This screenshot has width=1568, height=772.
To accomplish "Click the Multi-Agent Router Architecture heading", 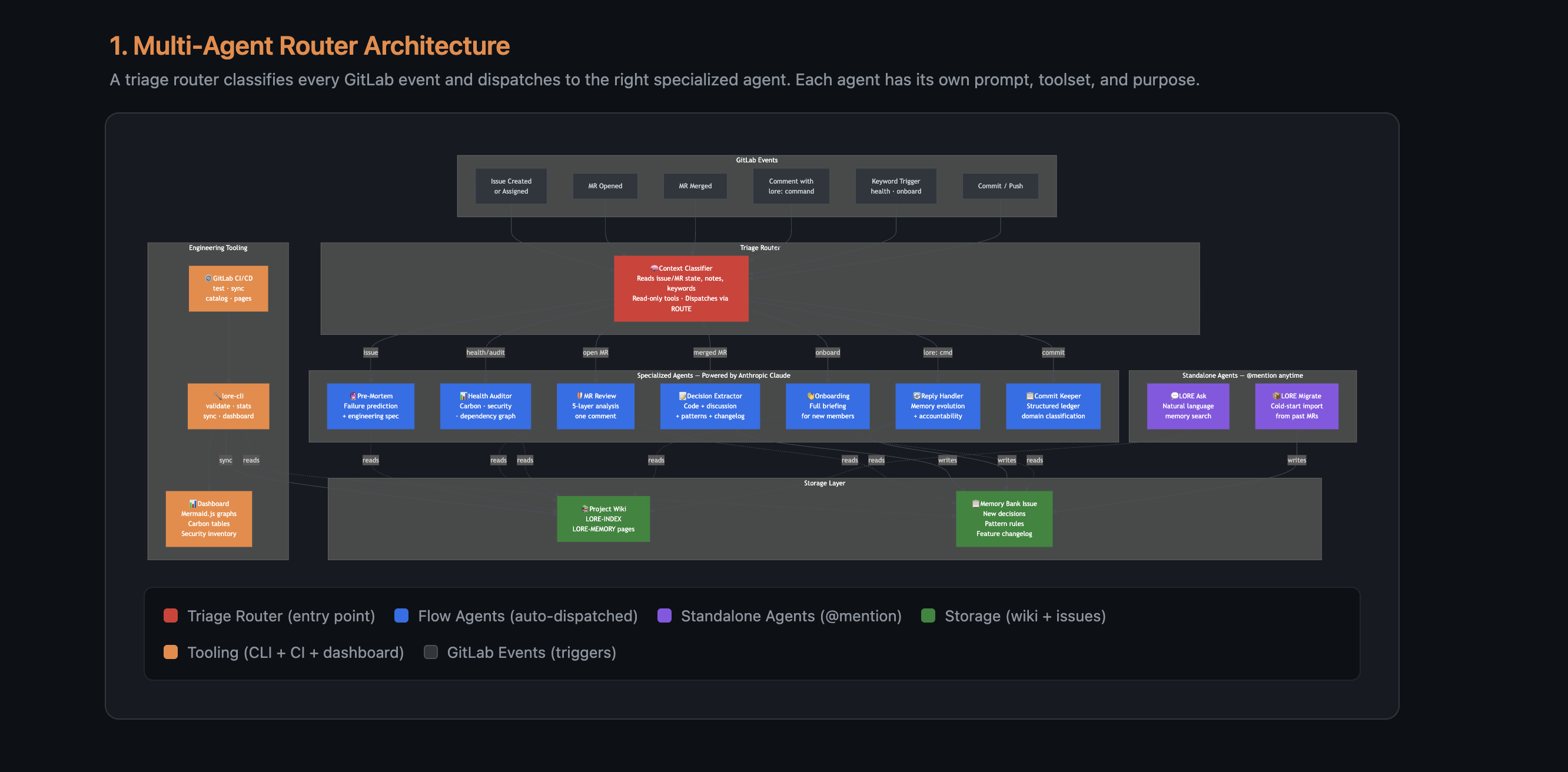I will (x=309, y=46).
